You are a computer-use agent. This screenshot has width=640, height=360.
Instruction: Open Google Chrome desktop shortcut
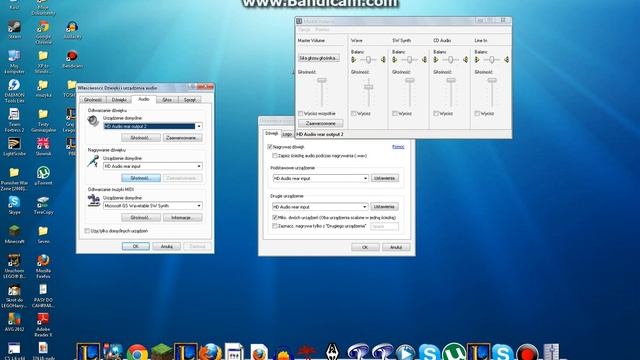pos(43,31)
